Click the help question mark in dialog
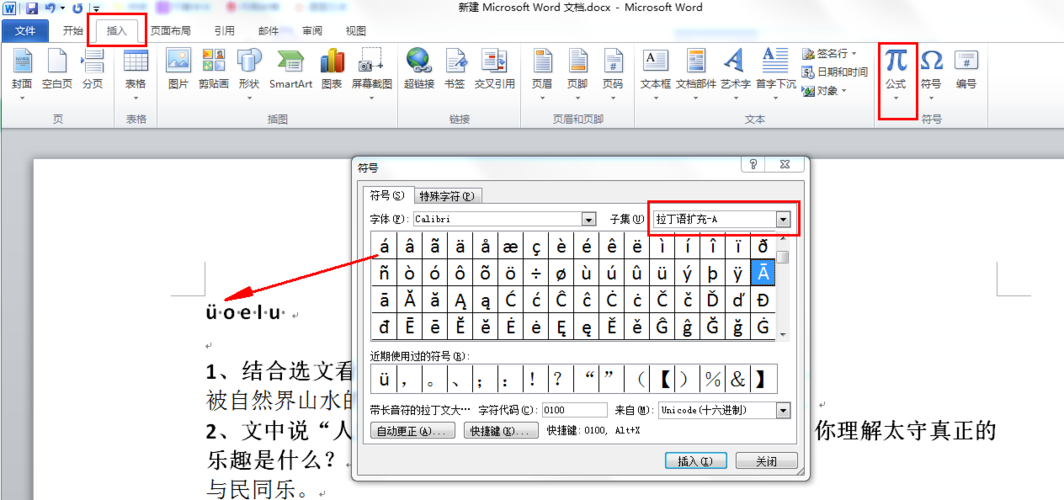 (753, 164)
